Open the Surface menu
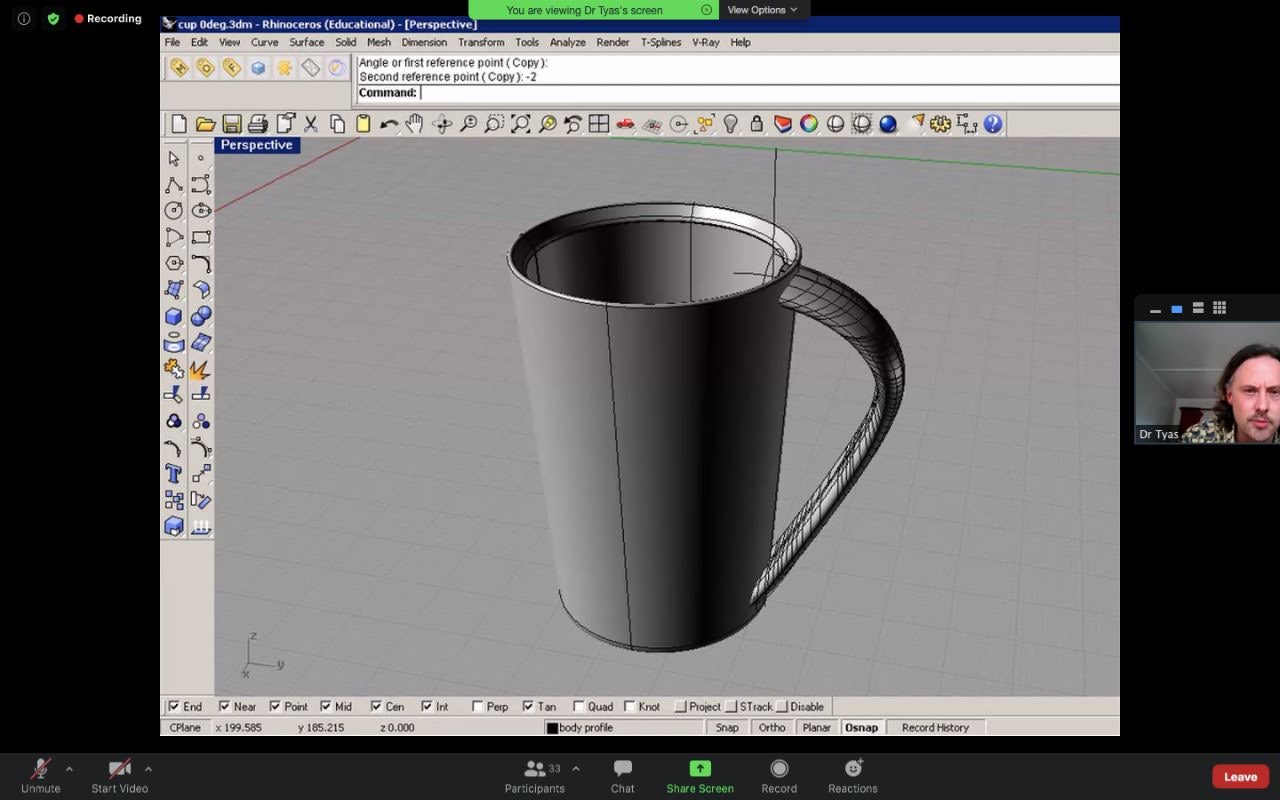Viewport: 1280px width, 800px height. 306,42
